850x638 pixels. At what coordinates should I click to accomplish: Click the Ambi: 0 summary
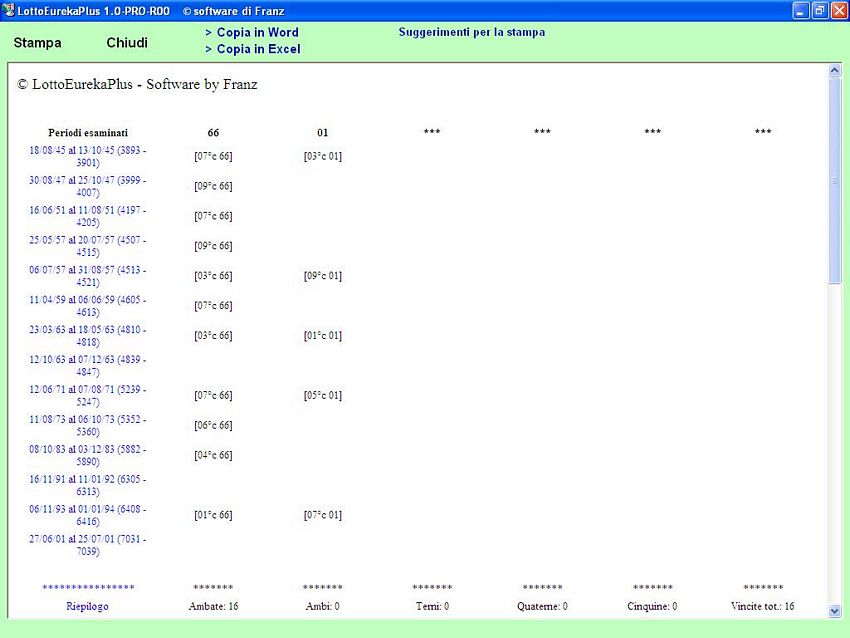323,607
